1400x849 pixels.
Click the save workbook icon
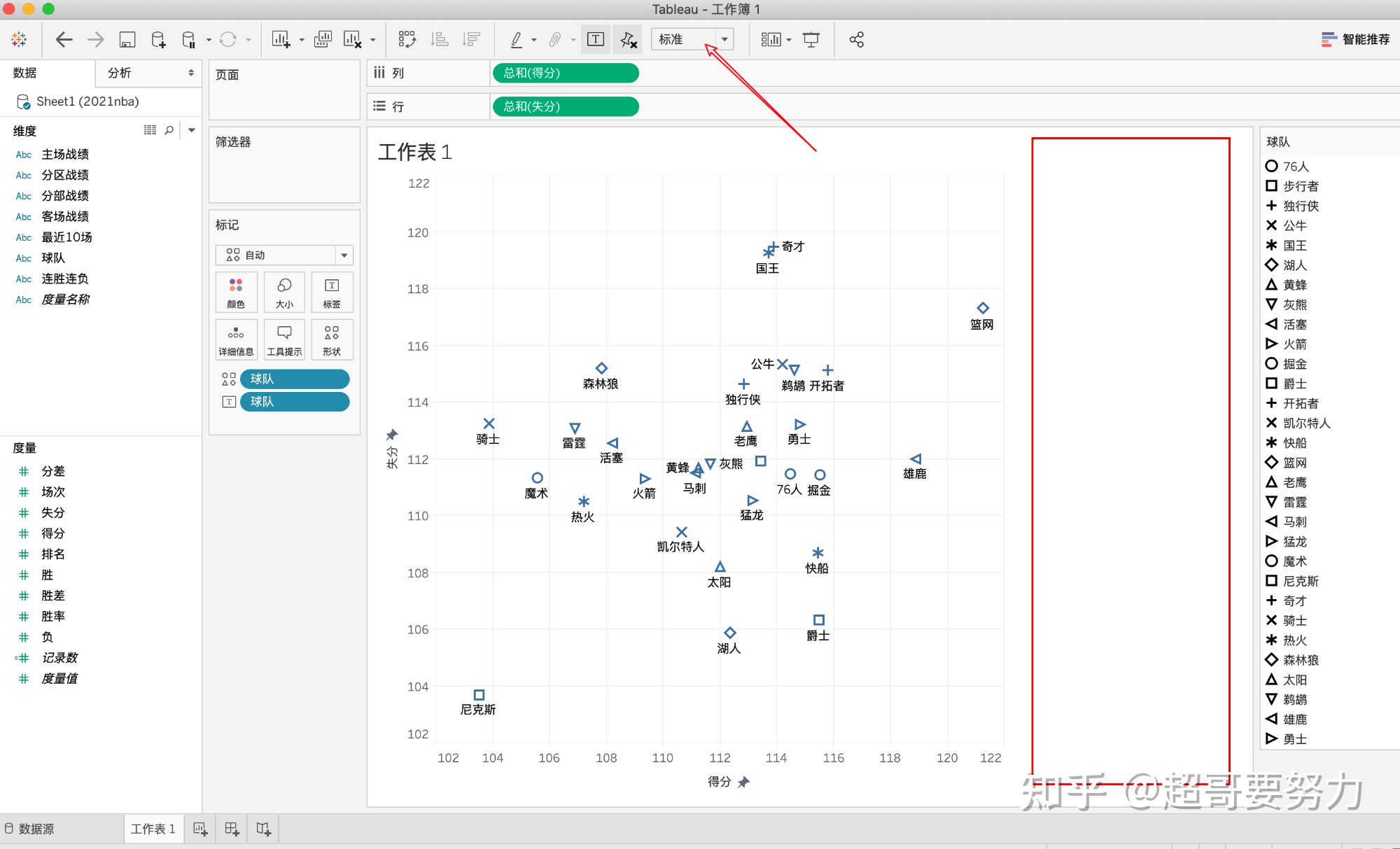127,39
